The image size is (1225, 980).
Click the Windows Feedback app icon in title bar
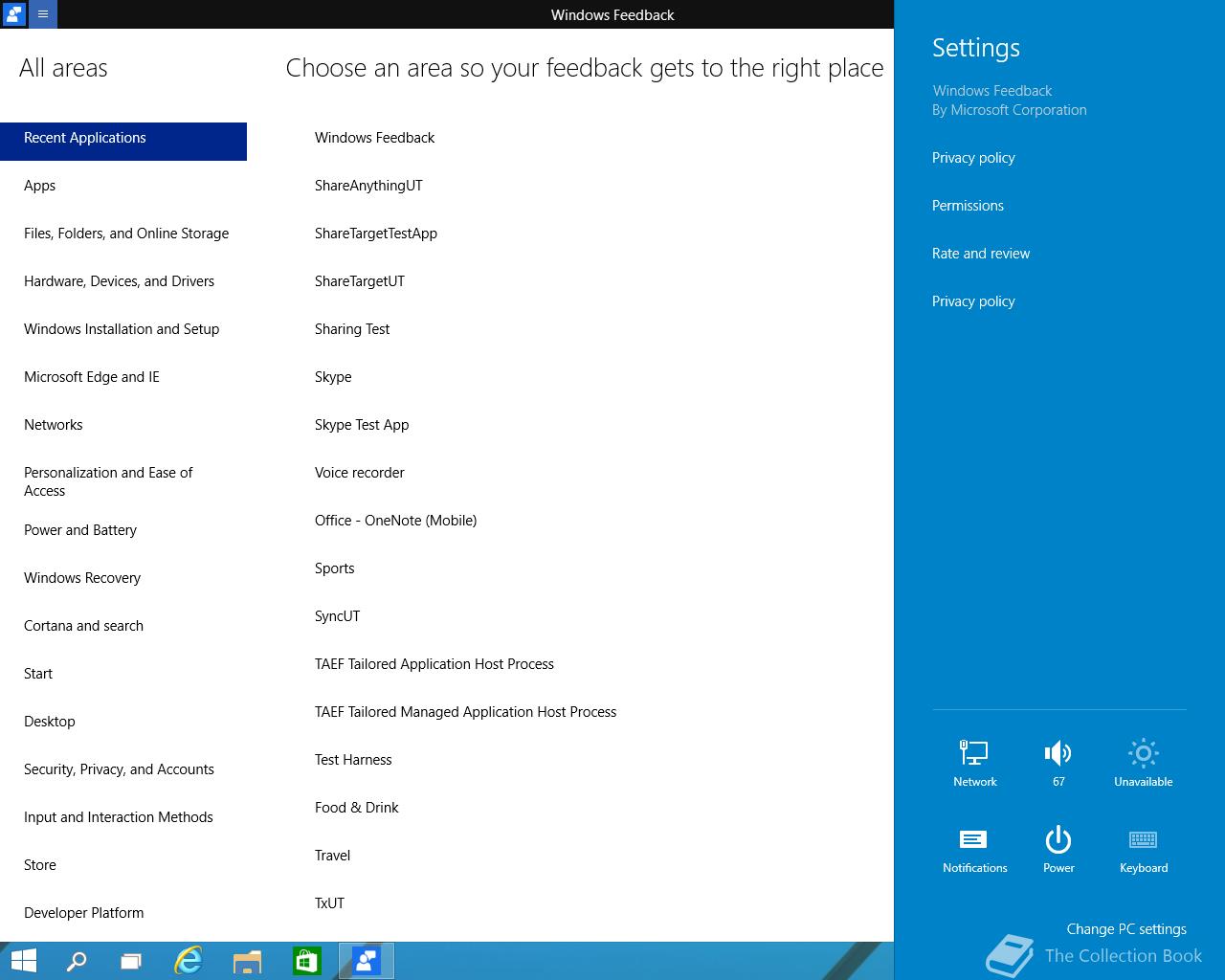[x=14, y=14]
